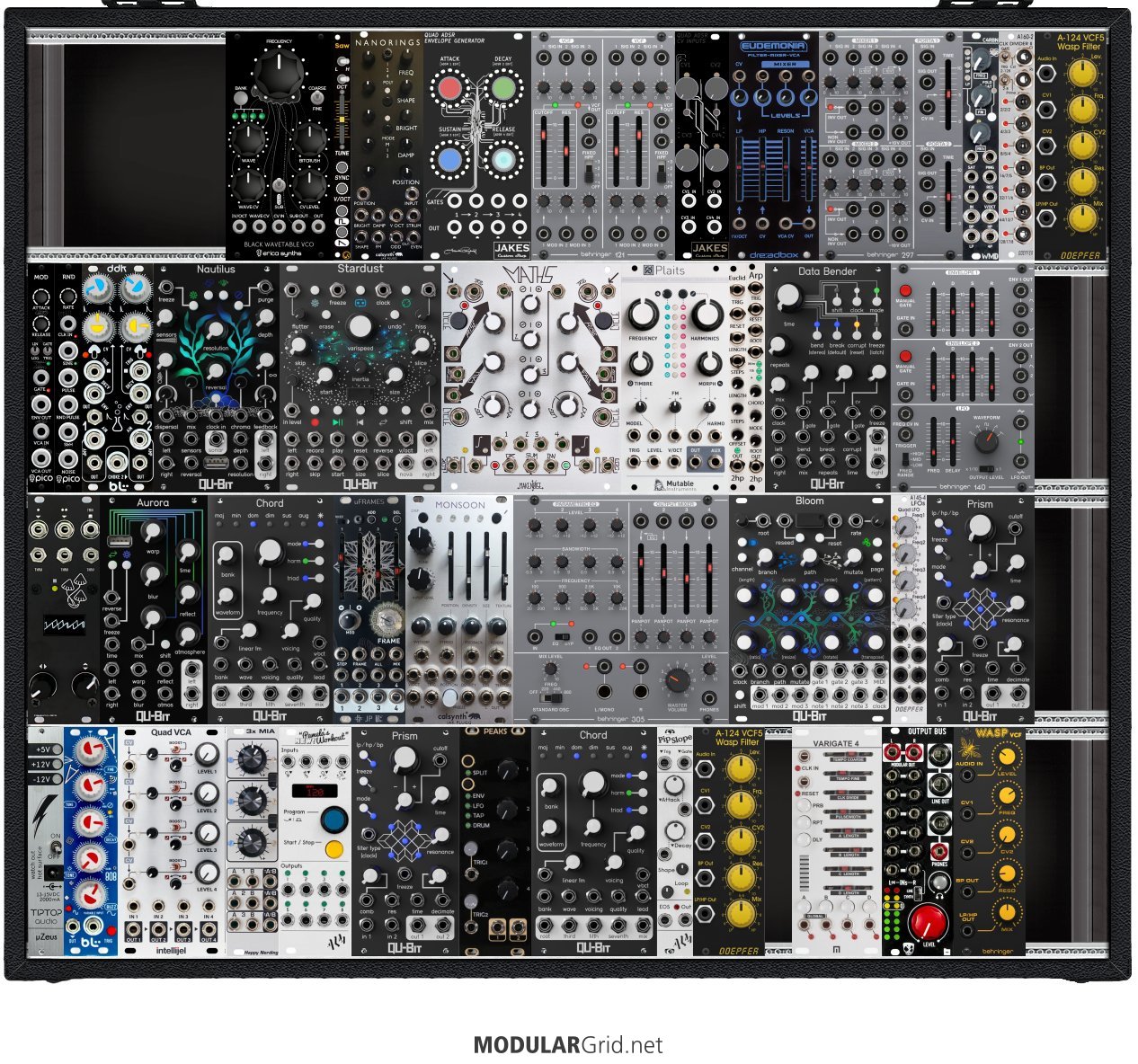
Task: Click the Data Bender time knob
Action: [787, 297]
